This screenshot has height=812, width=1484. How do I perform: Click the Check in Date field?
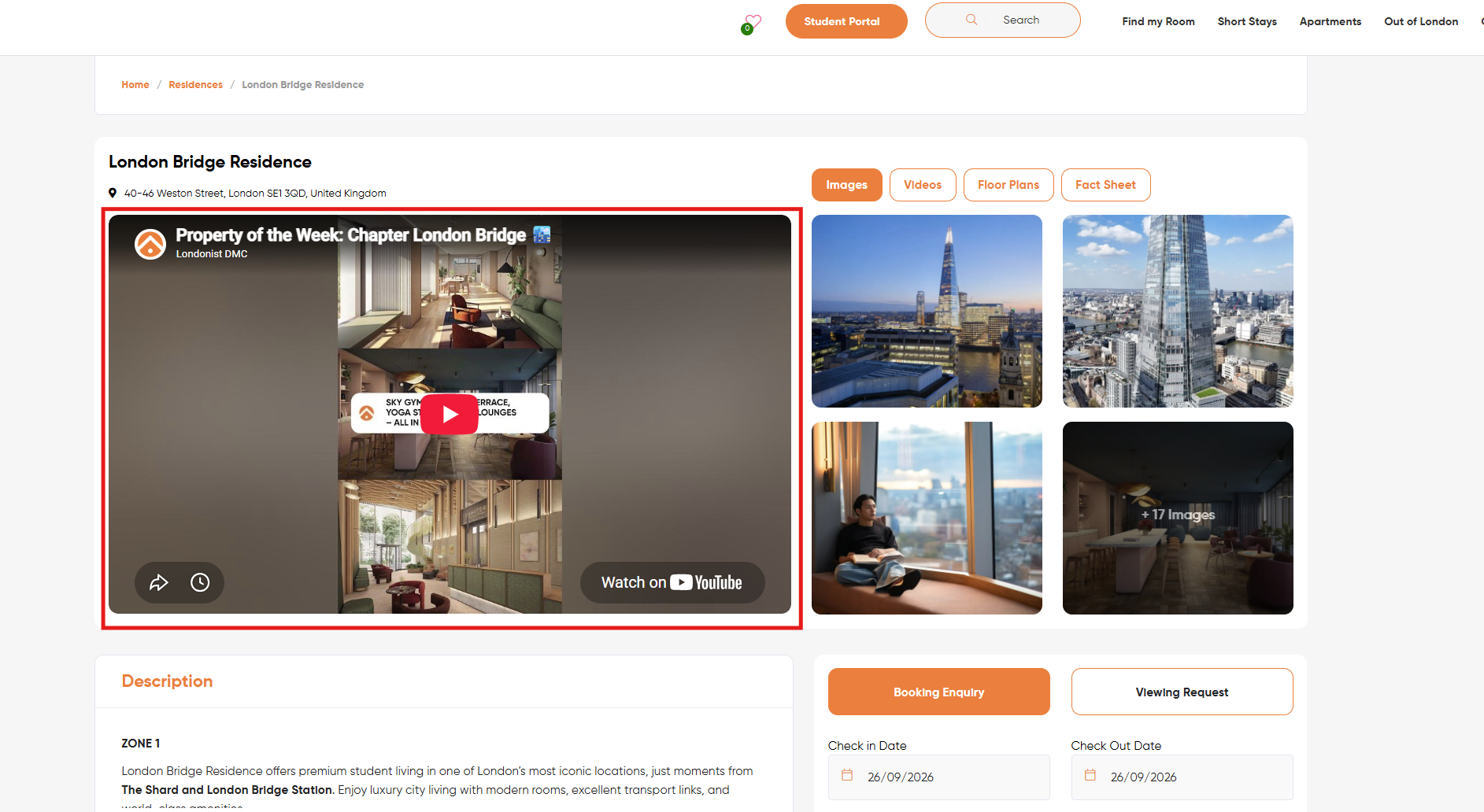click(938, 777)
